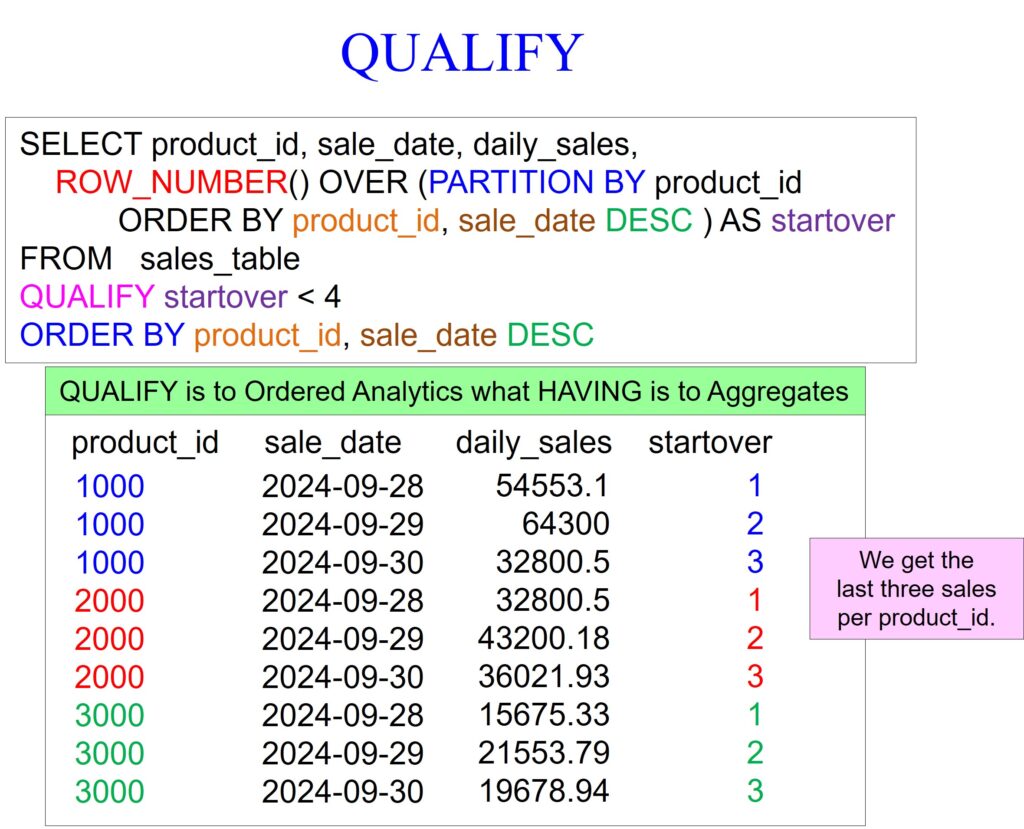Click the SELECT keyword starting the query

click(81, 144)
